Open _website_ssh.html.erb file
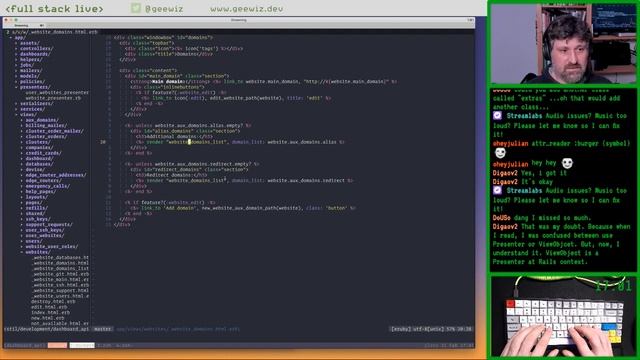 pyautogui.click(x=60, y=285)
